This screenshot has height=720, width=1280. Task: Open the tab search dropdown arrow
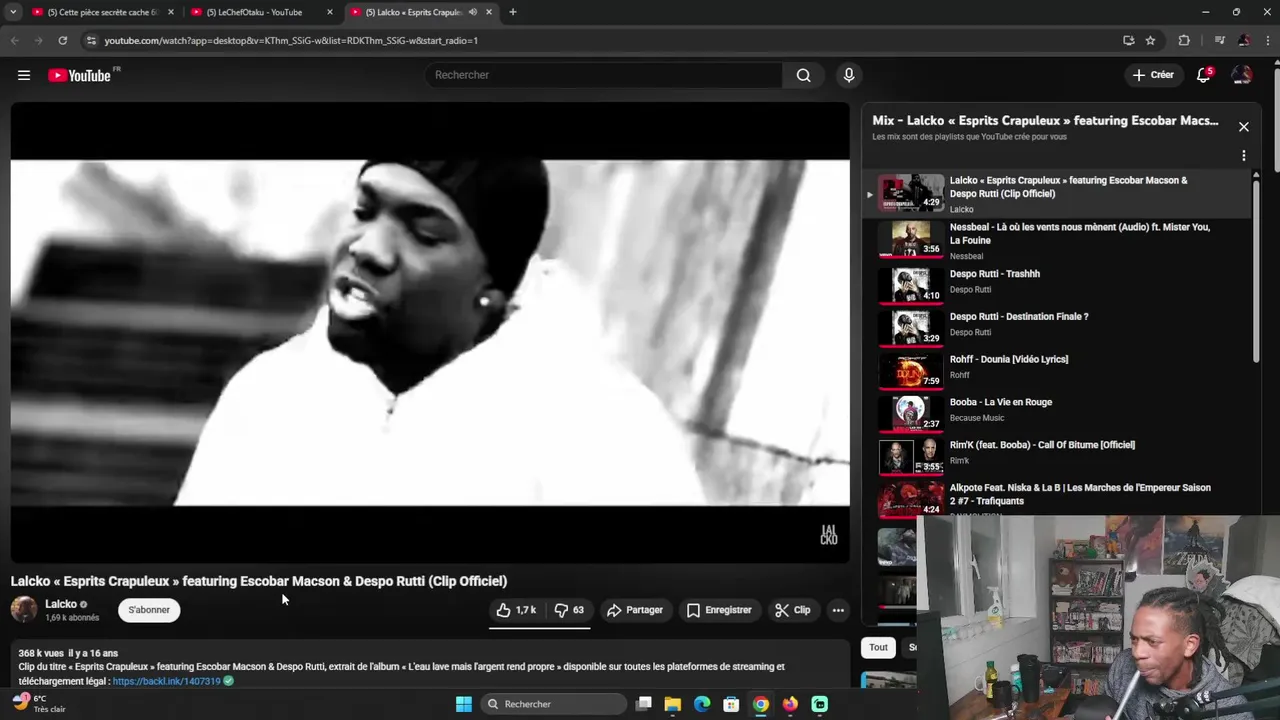click(13, 12)
